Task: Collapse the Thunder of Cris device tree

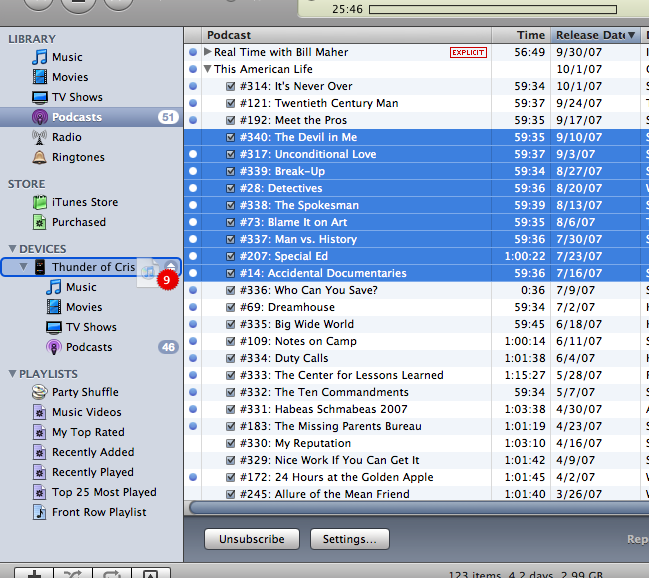Action: [x=24, y=267]
